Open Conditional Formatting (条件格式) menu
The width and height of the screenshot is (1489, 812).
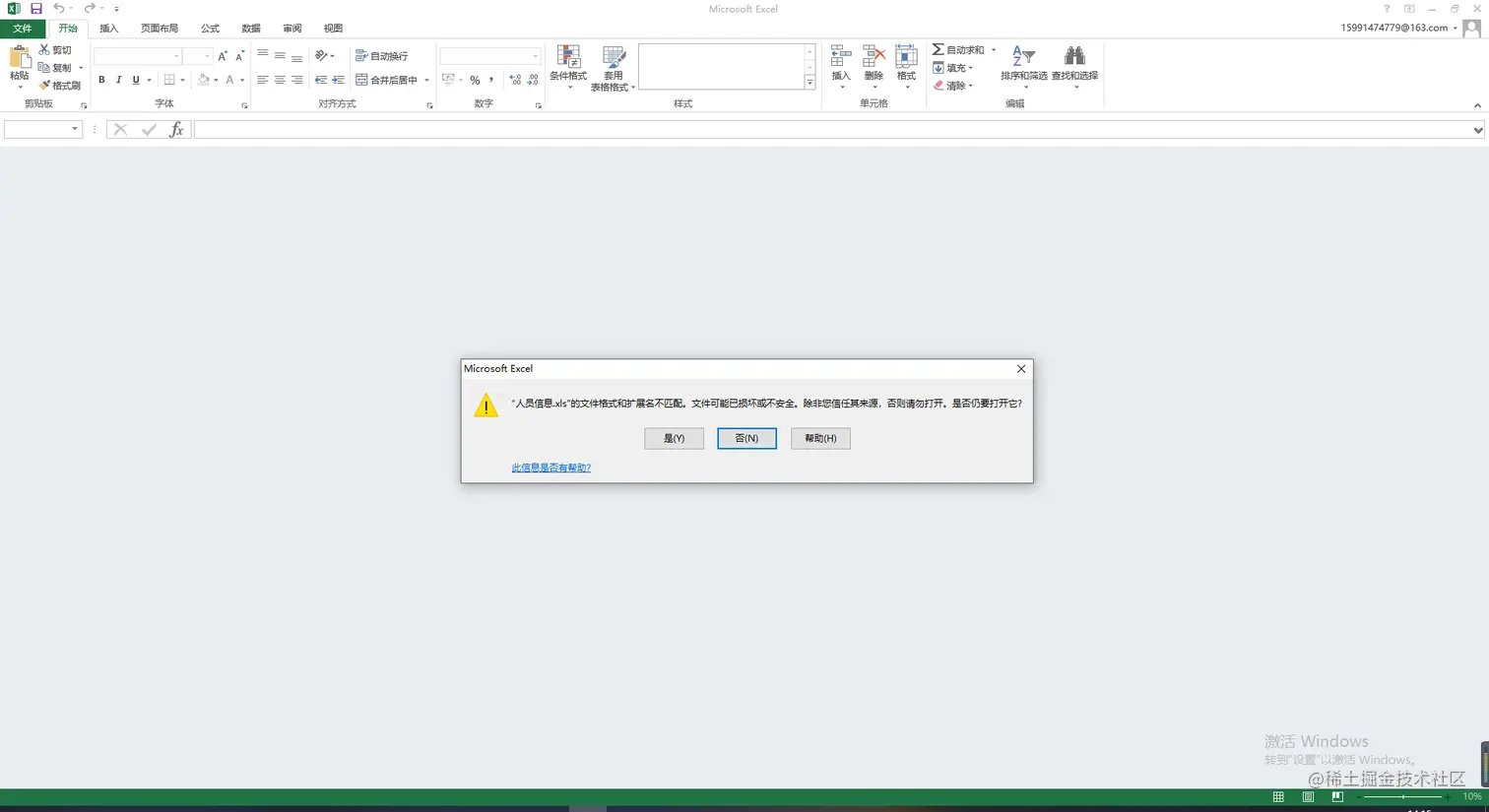coord(568,67)
